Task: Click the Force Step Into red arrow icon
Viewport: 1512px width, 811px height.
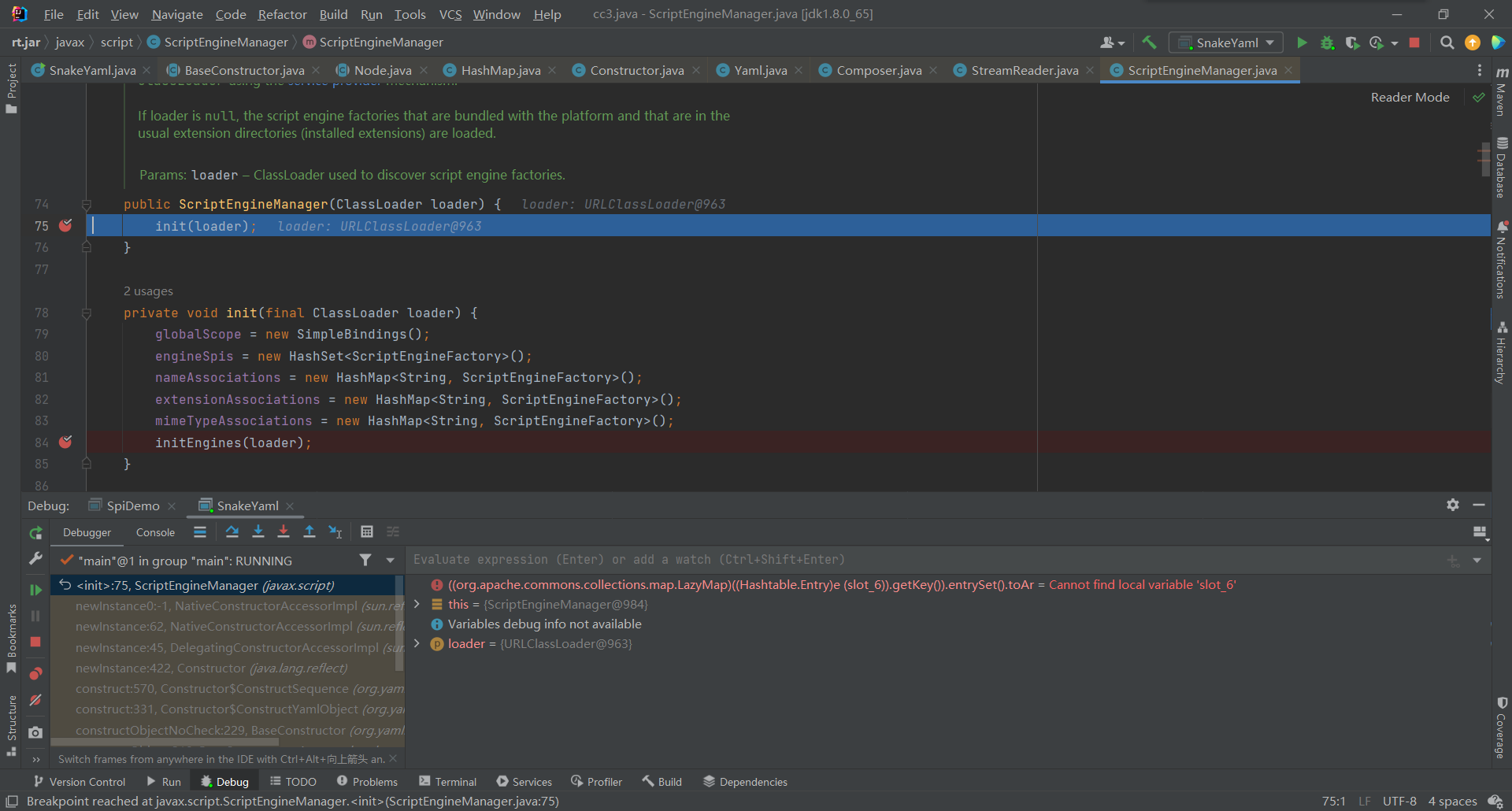Action: pos(283,532)
